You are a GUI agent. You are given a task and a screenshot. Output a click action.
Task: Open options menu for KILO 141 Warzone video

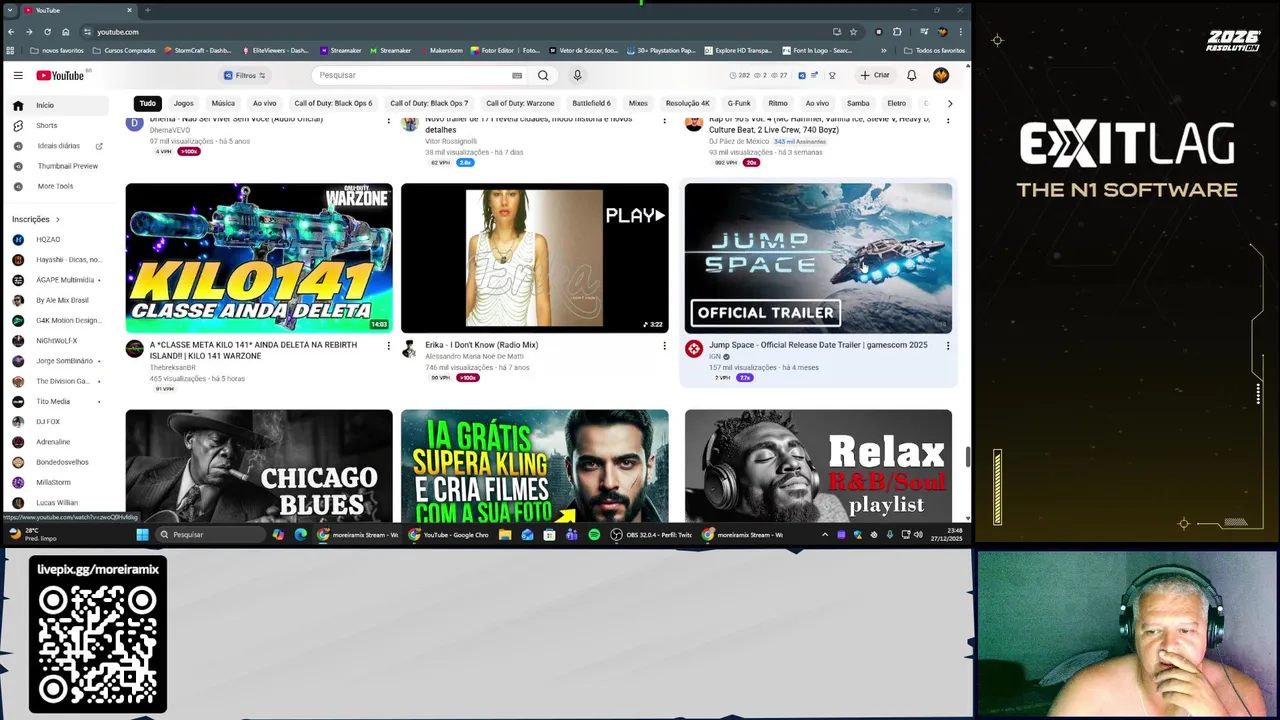click(389, 346)
